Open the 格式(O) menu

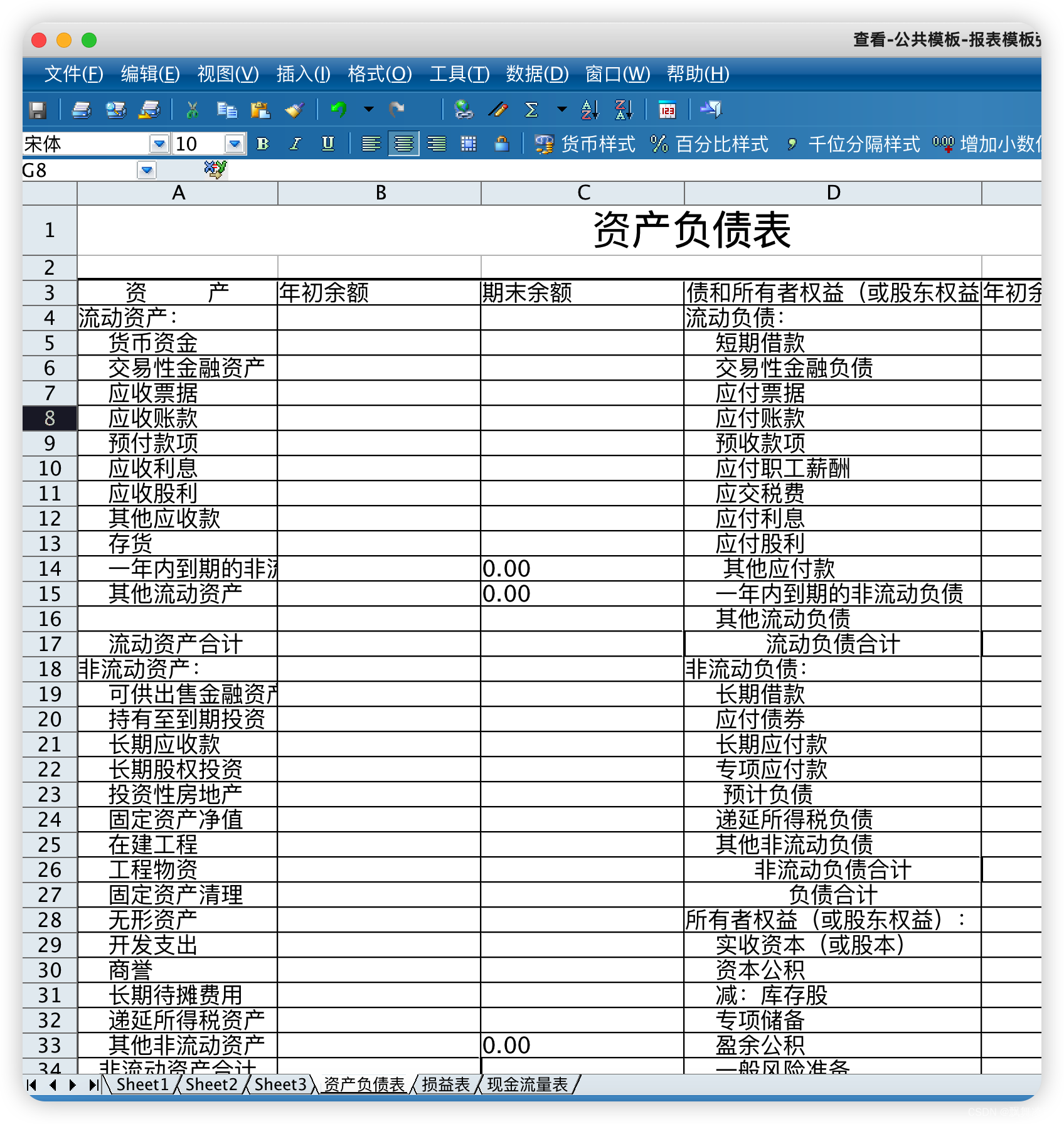380,74
